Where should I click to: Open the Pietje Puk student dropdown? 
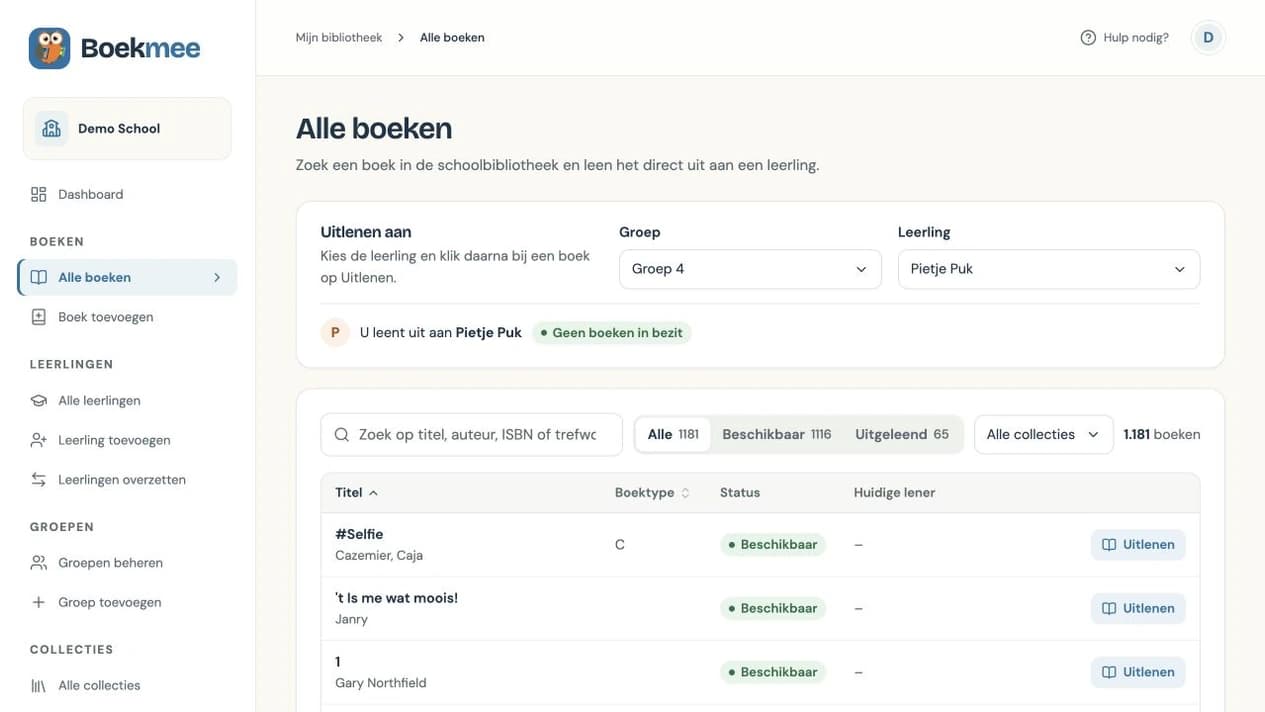(1049, 269)
